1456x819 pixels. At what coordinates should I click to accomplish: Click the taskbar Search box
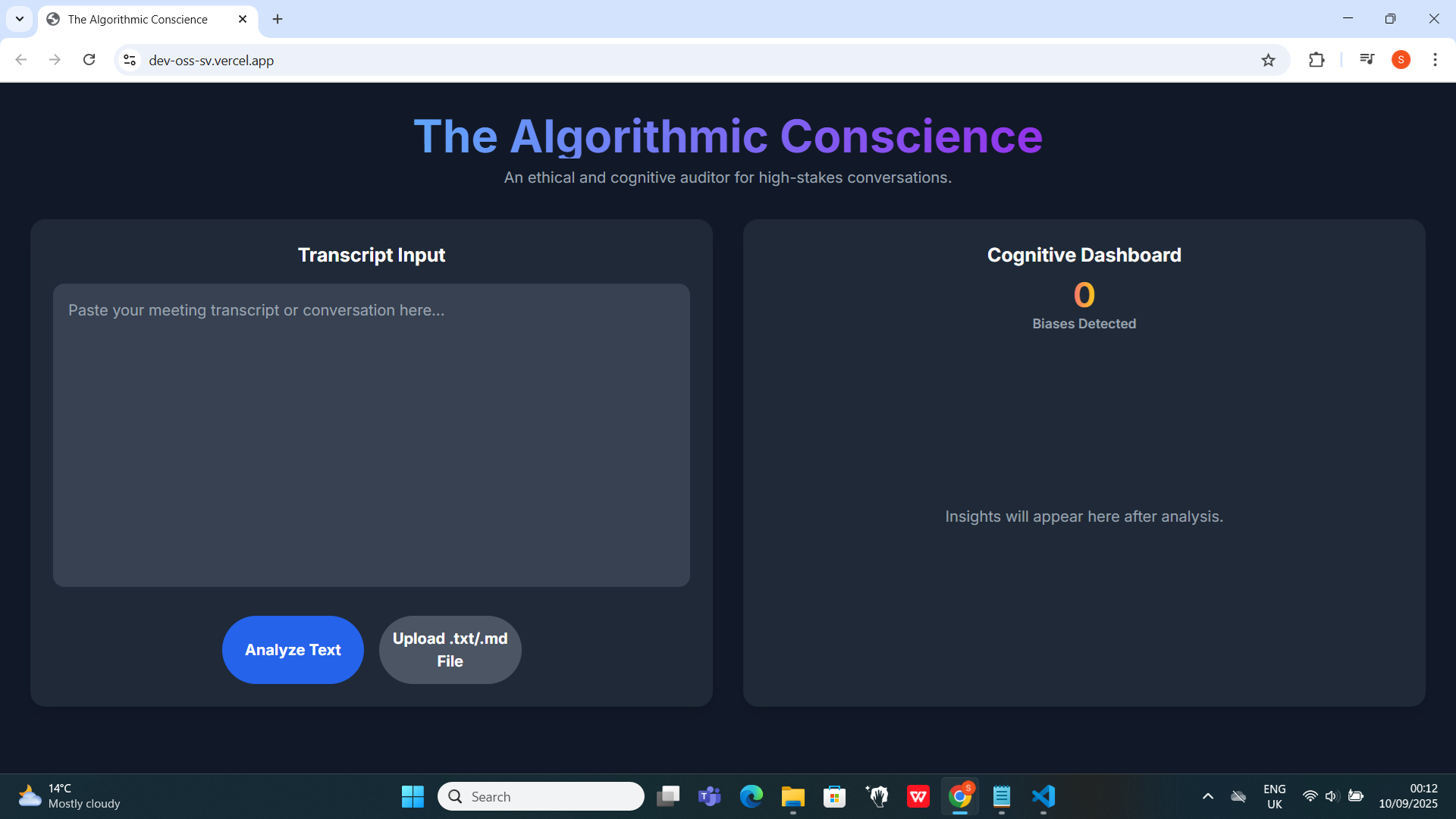click(x=541, y=796)
